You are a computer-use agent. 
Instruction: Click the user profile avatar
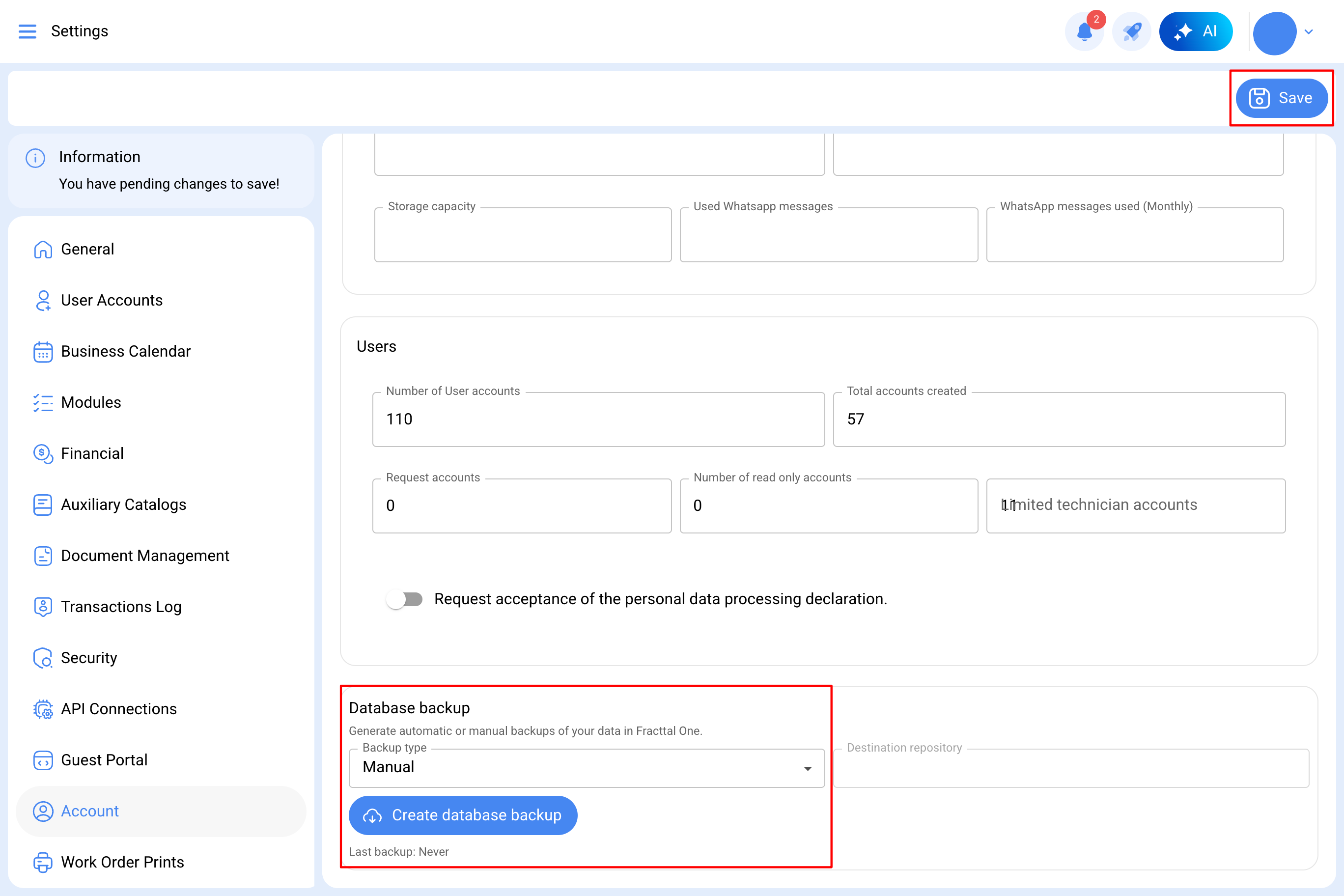coord(1274,32)
